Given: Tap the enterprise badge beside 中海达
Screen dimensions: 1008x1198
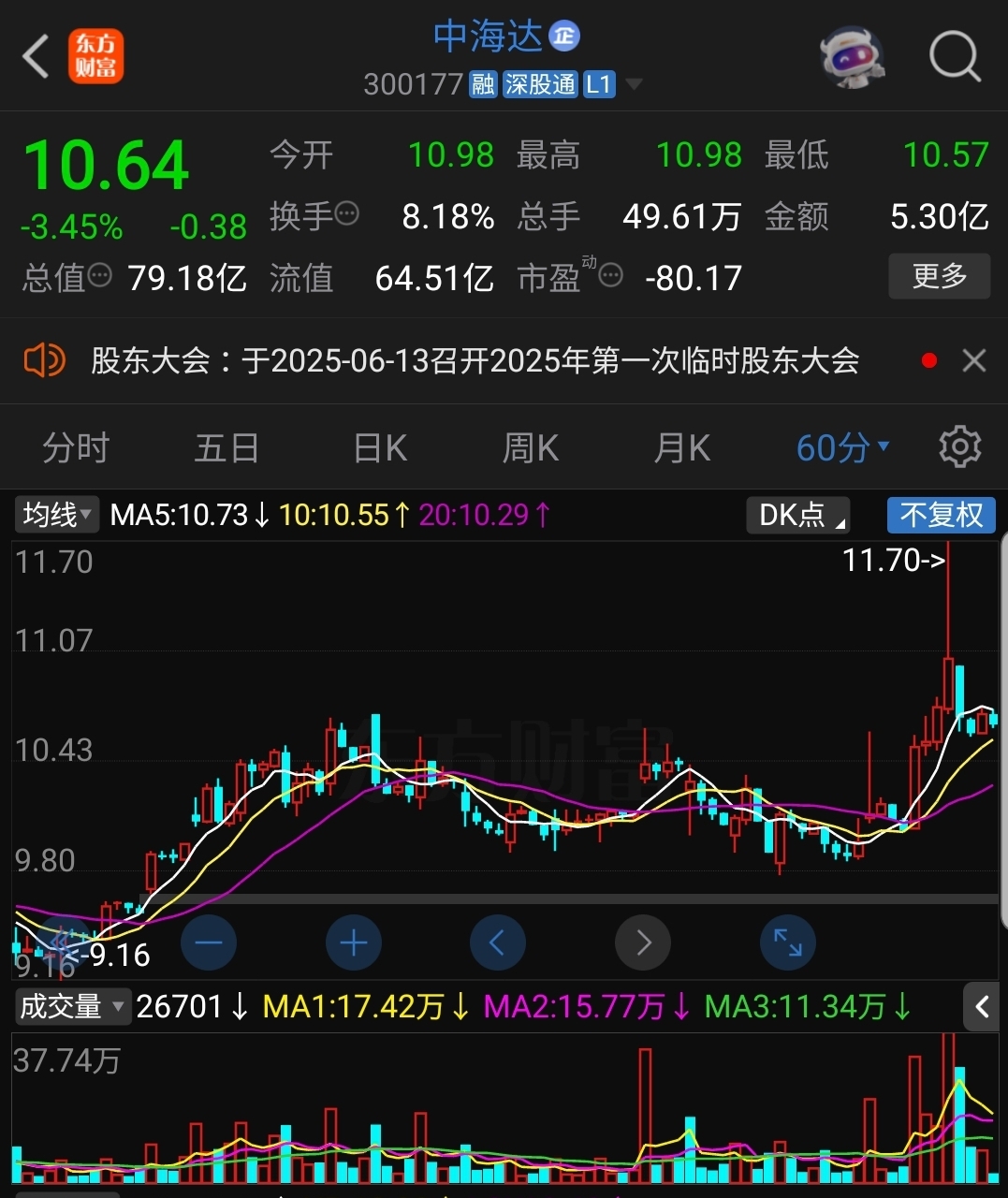Looking at the screenshot, I should tap(564, 37).
